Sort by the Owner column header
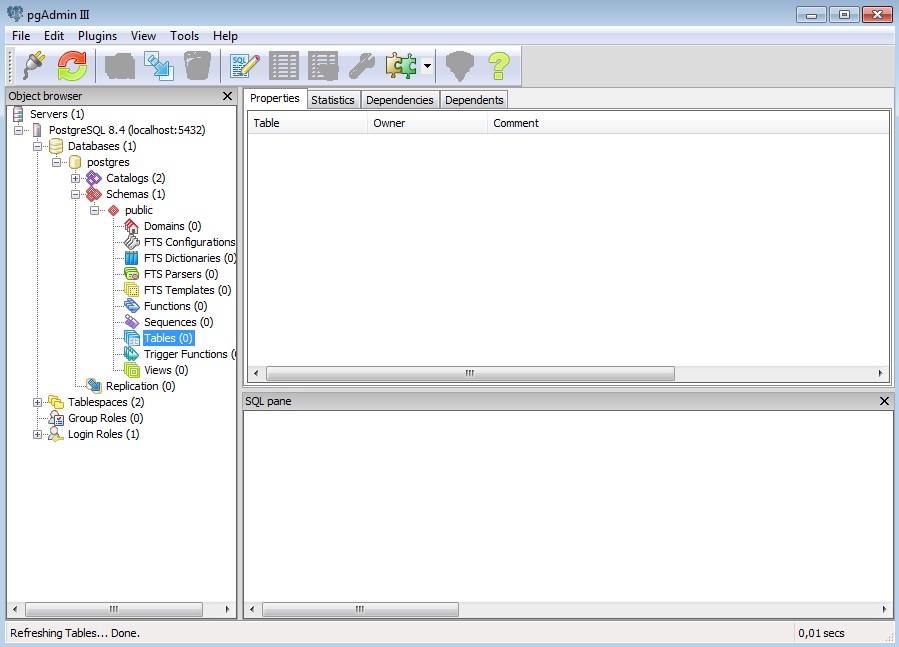 (427, 123)
